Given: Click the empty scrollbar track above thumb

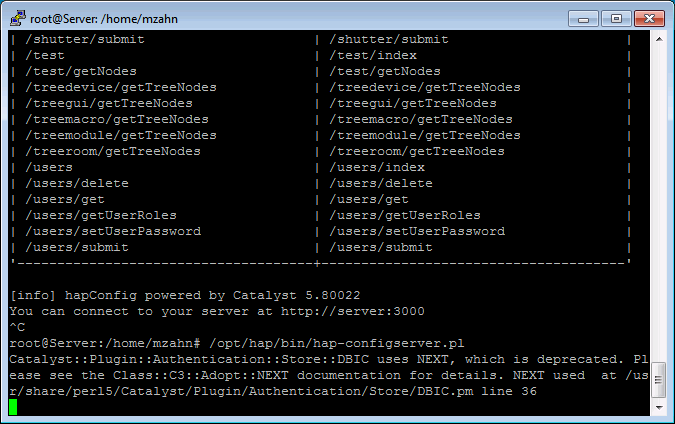Looking at the screenshot, I should (x=659, y=202).
